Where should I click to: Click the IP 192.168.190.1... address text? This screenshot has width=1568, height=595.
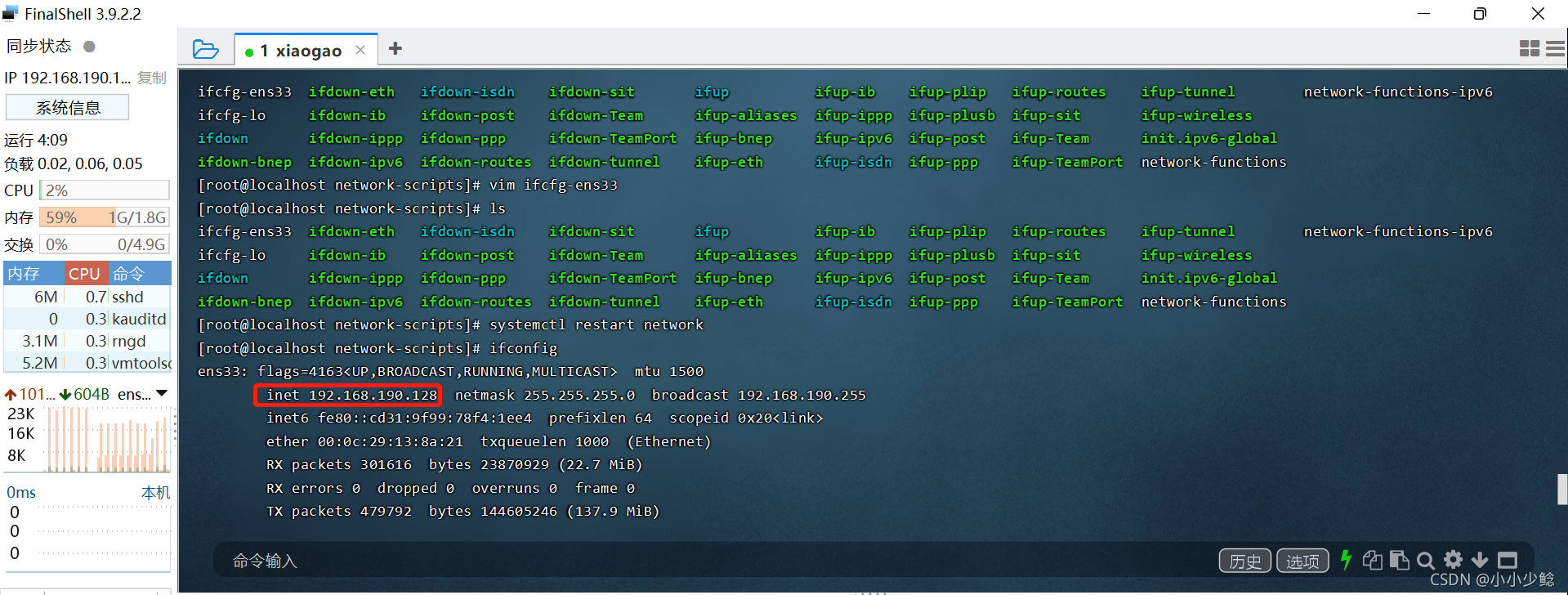(68, 78)
